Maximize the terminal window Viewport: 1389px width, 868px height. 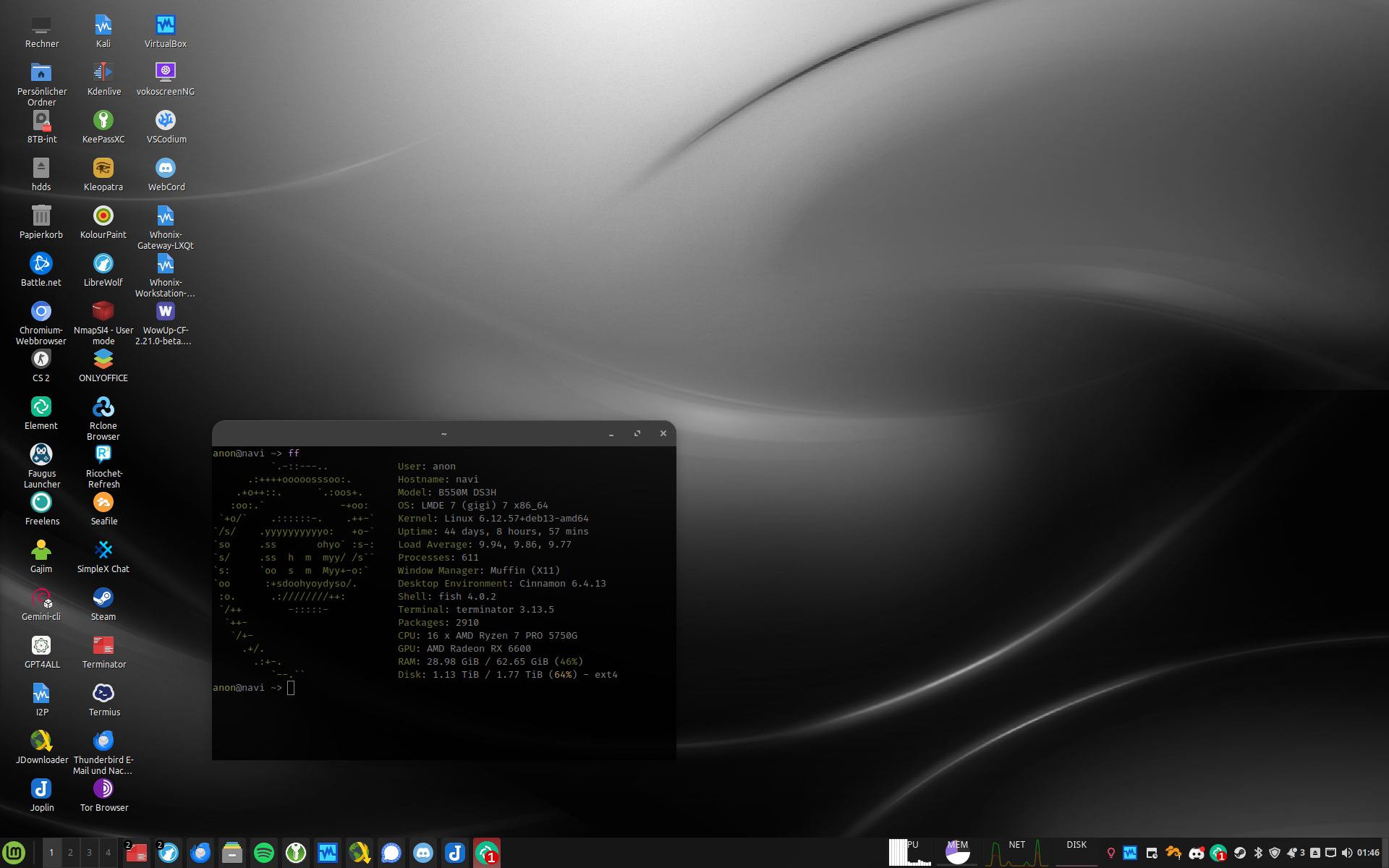637,433
